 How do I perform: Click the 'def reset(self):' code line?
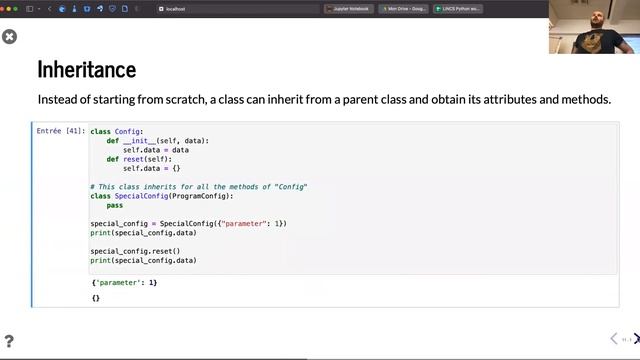coord(139,159)
